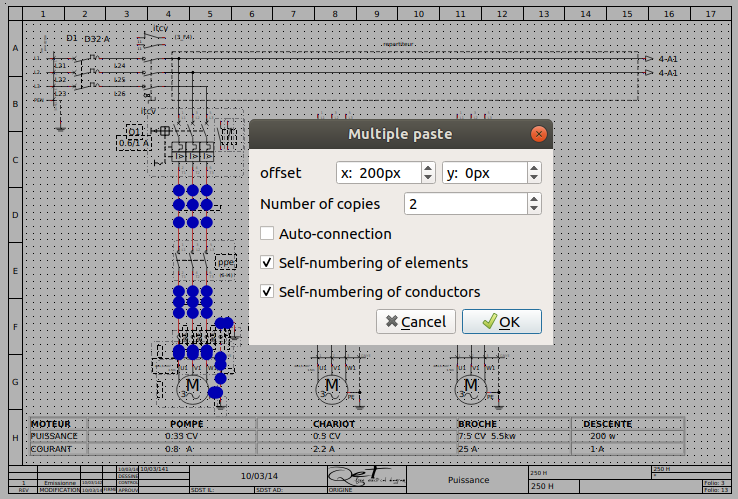Click column header 10 on ruler

[x=418, y=14]
